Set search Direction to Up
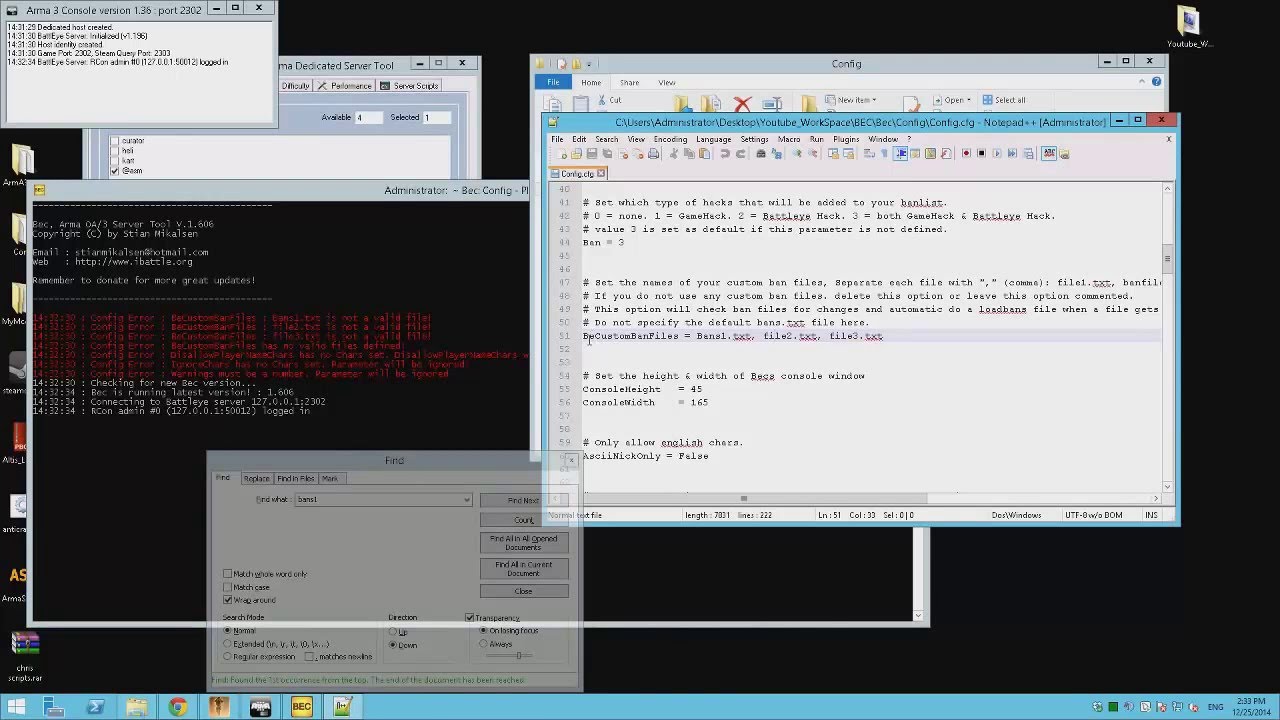 point(393,632)
